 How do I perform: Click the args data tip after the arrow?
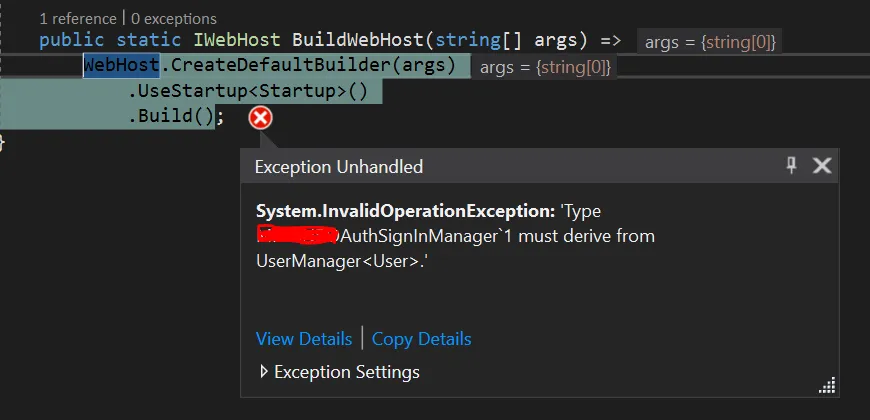(710, 41)
